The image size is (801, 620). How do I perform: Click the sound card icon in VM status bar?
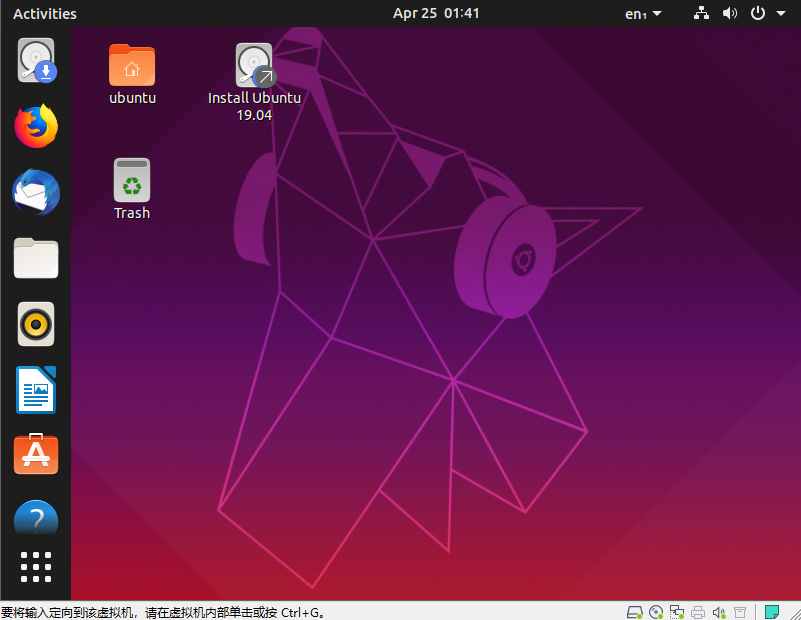click(x=719, y=612)
